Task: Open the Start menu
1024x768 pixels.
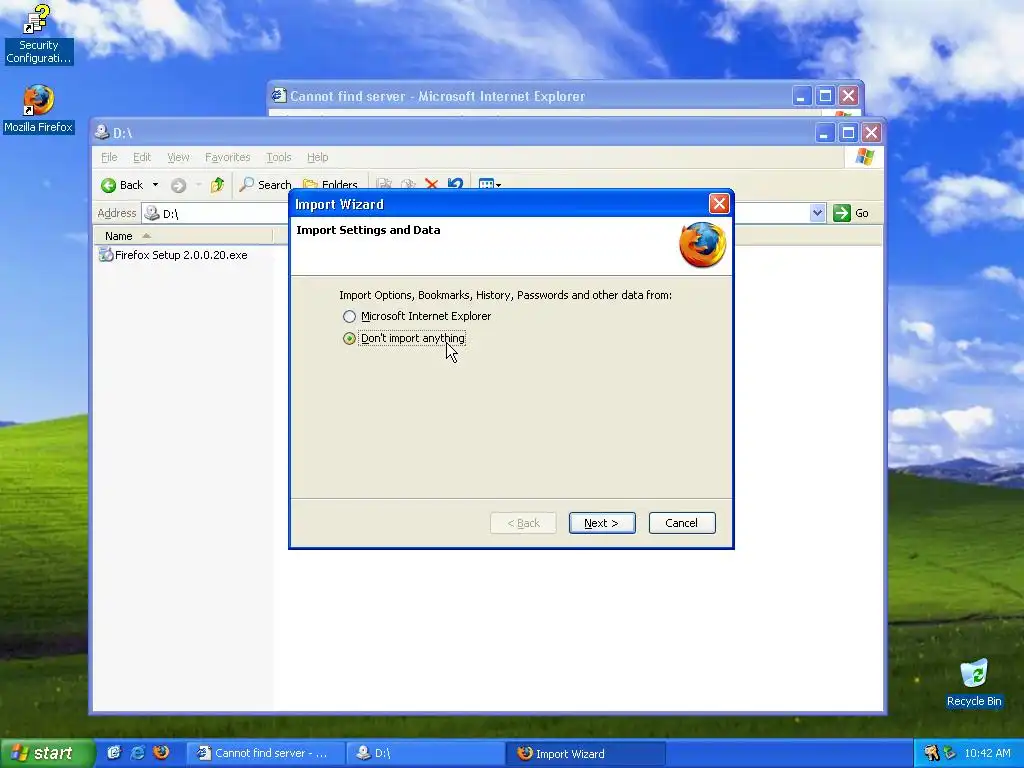Action: (46, 753)
